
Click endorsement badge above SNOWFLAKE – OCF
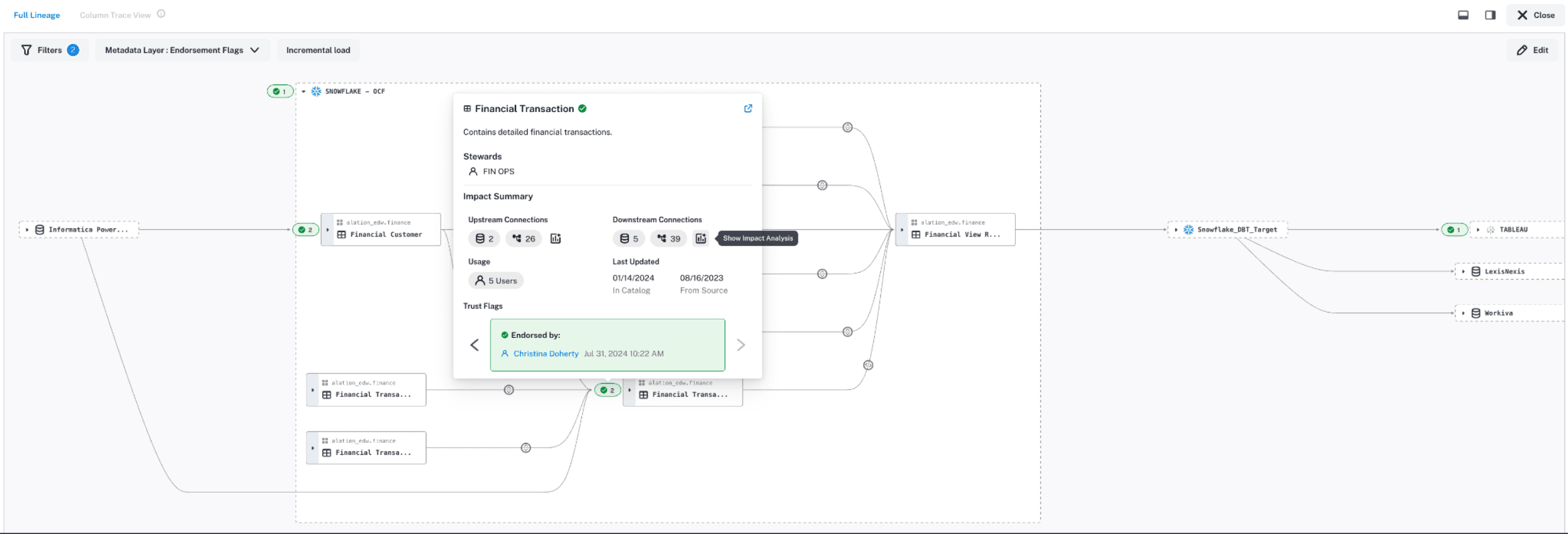tap(279, 91)
